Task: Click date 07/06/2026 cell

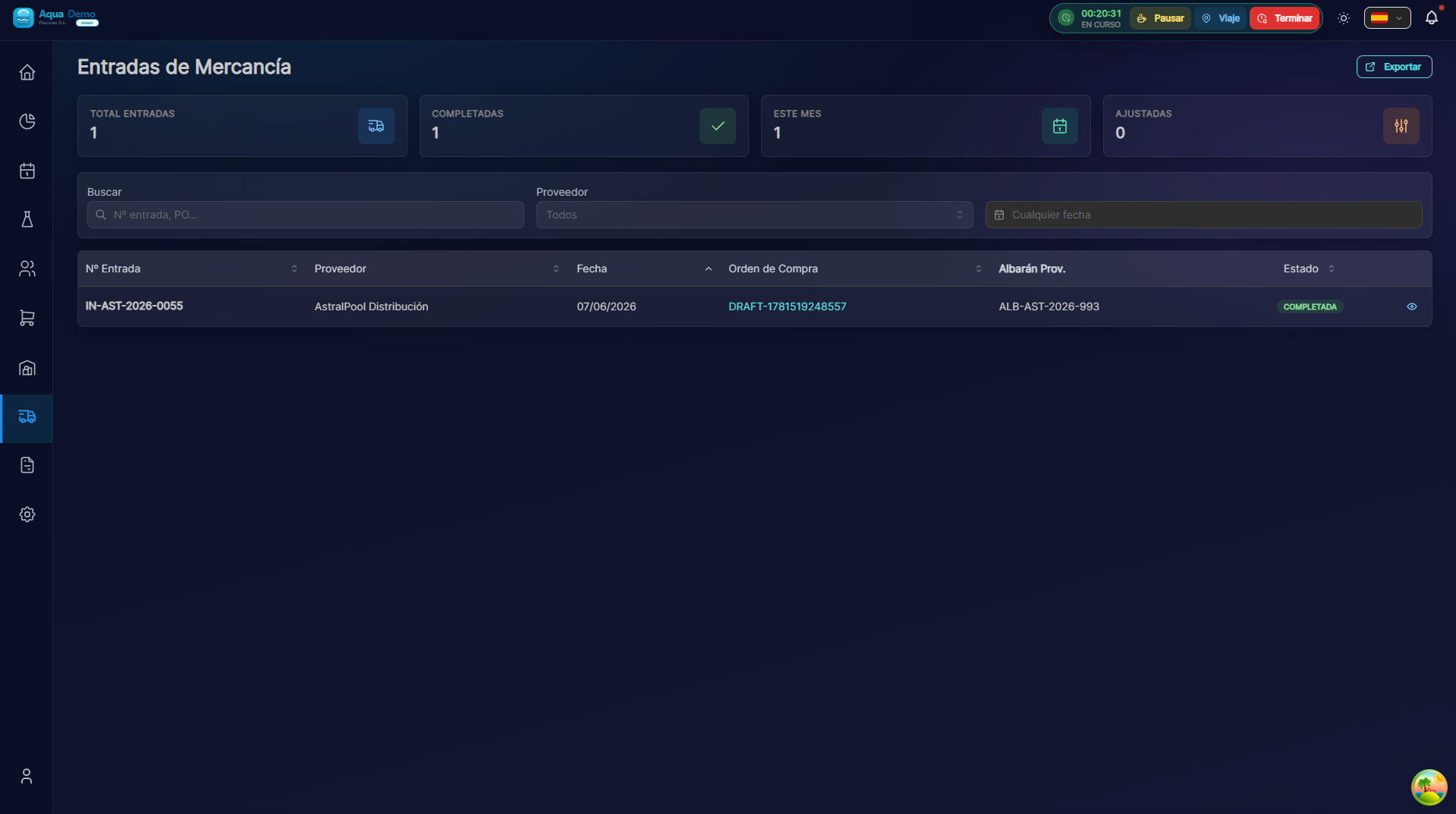Action: (x=606, y=306)
